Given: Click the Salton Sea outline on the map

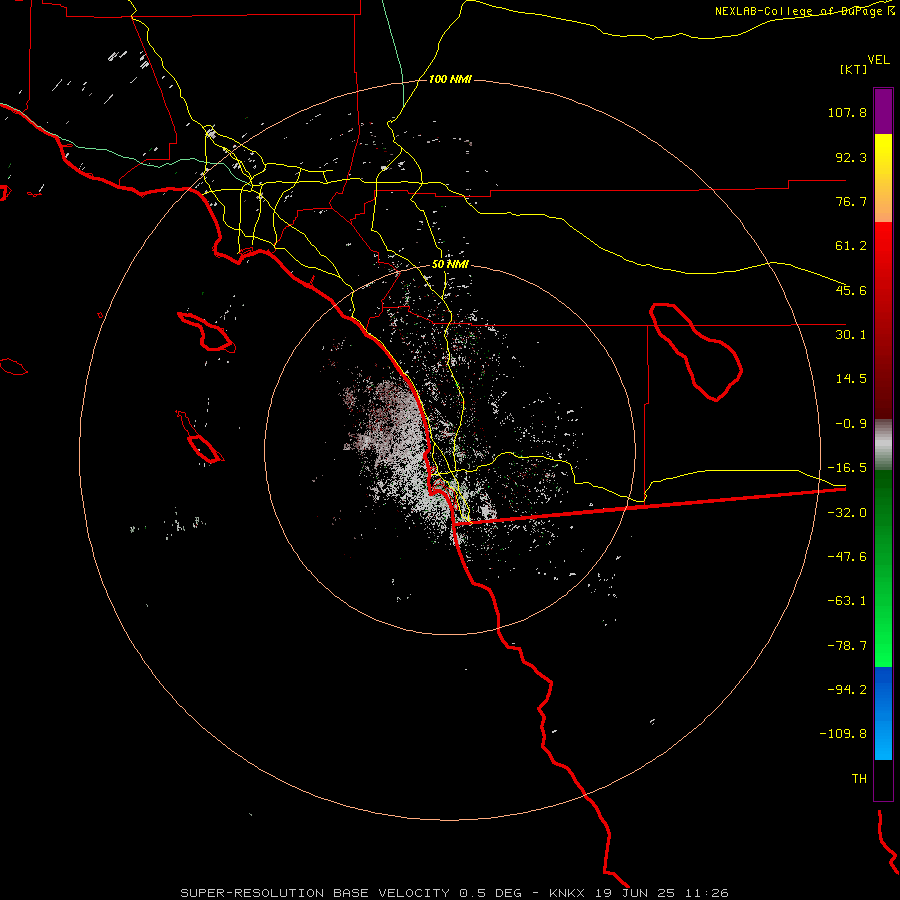Looking at the screenshot, I should coord(696,351).
